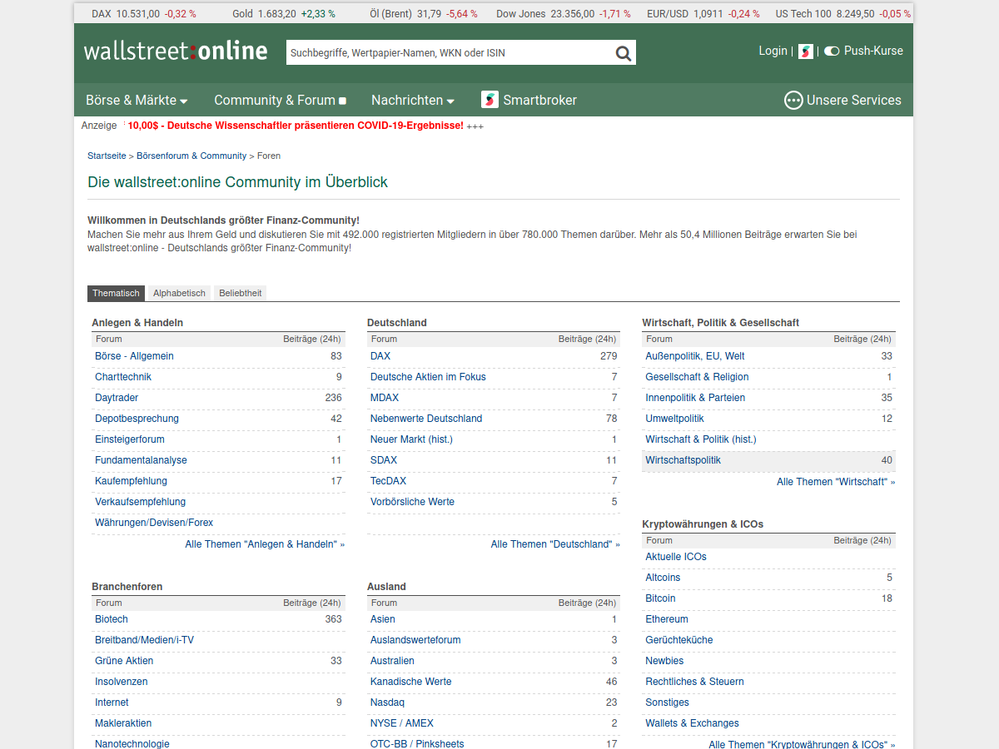Click the Smartbroker icon next to Login
999x749 pixels.
[x=806, y=51]
